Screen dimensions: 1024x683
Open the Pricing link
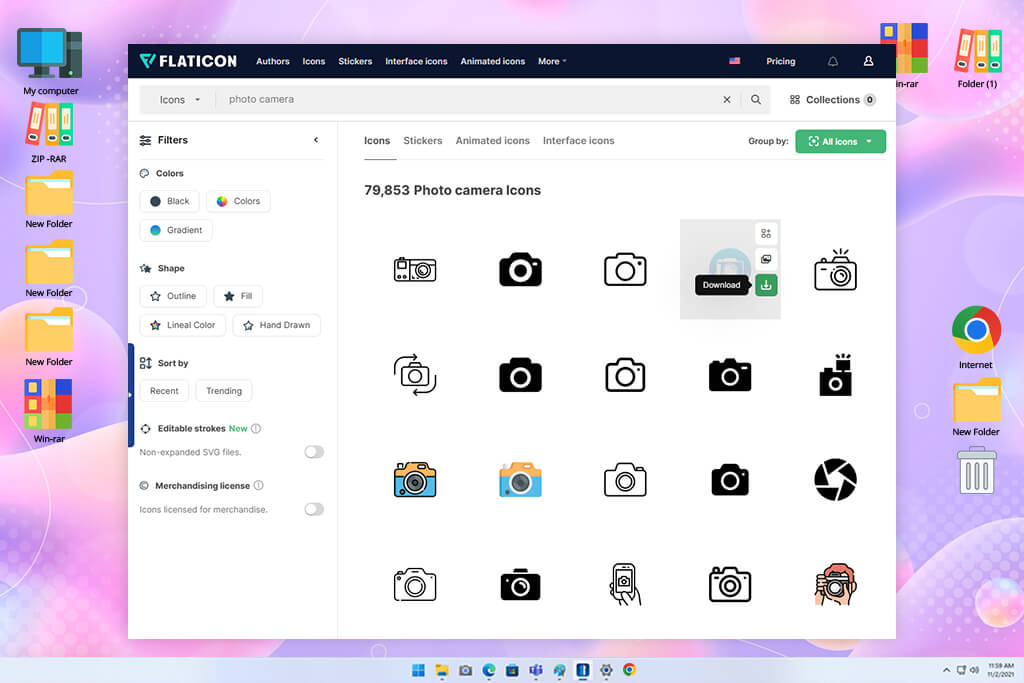[x=780, y=61]
